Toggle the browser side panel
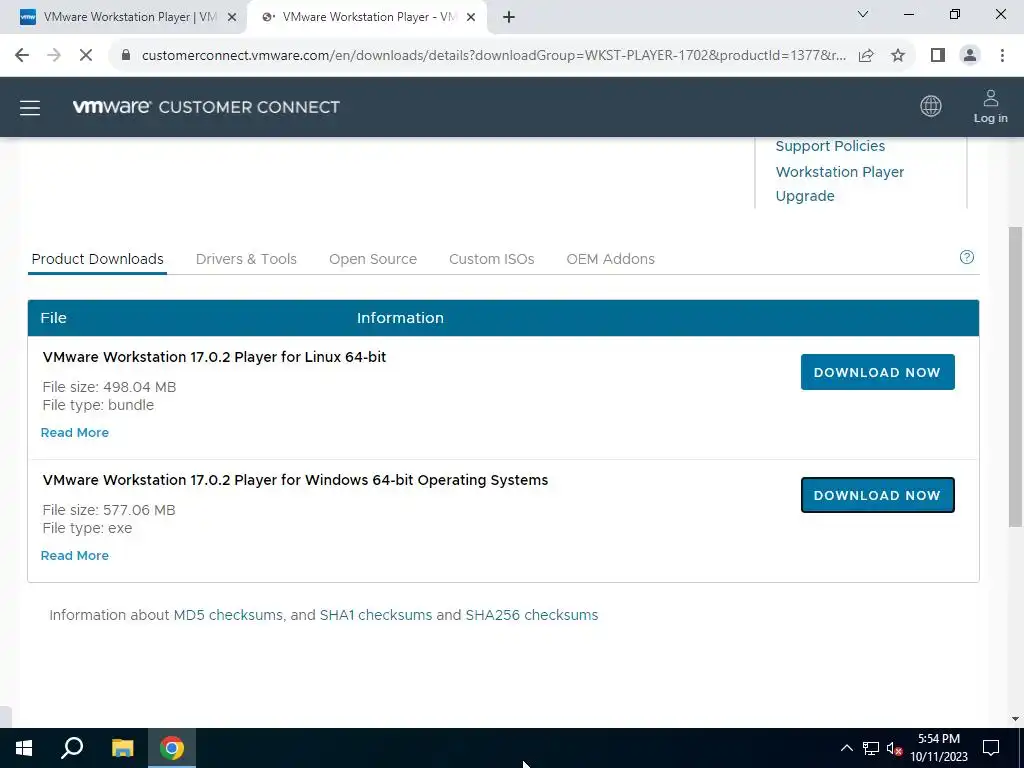The height and width of the screenshot is (768, 1024). 938,56
